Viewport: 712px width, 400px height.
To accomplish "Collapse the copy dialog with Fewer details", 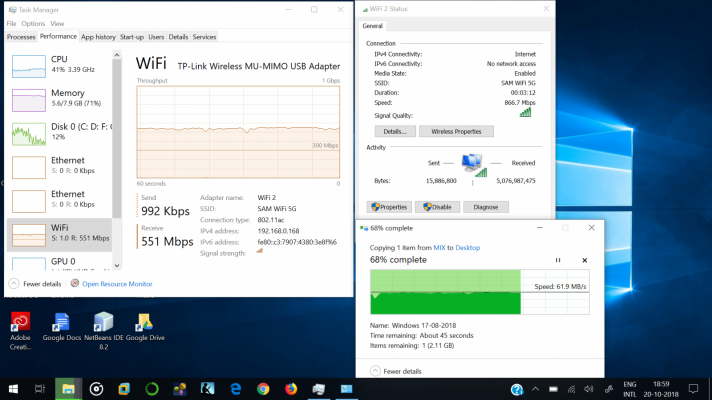I will (396, 371).
